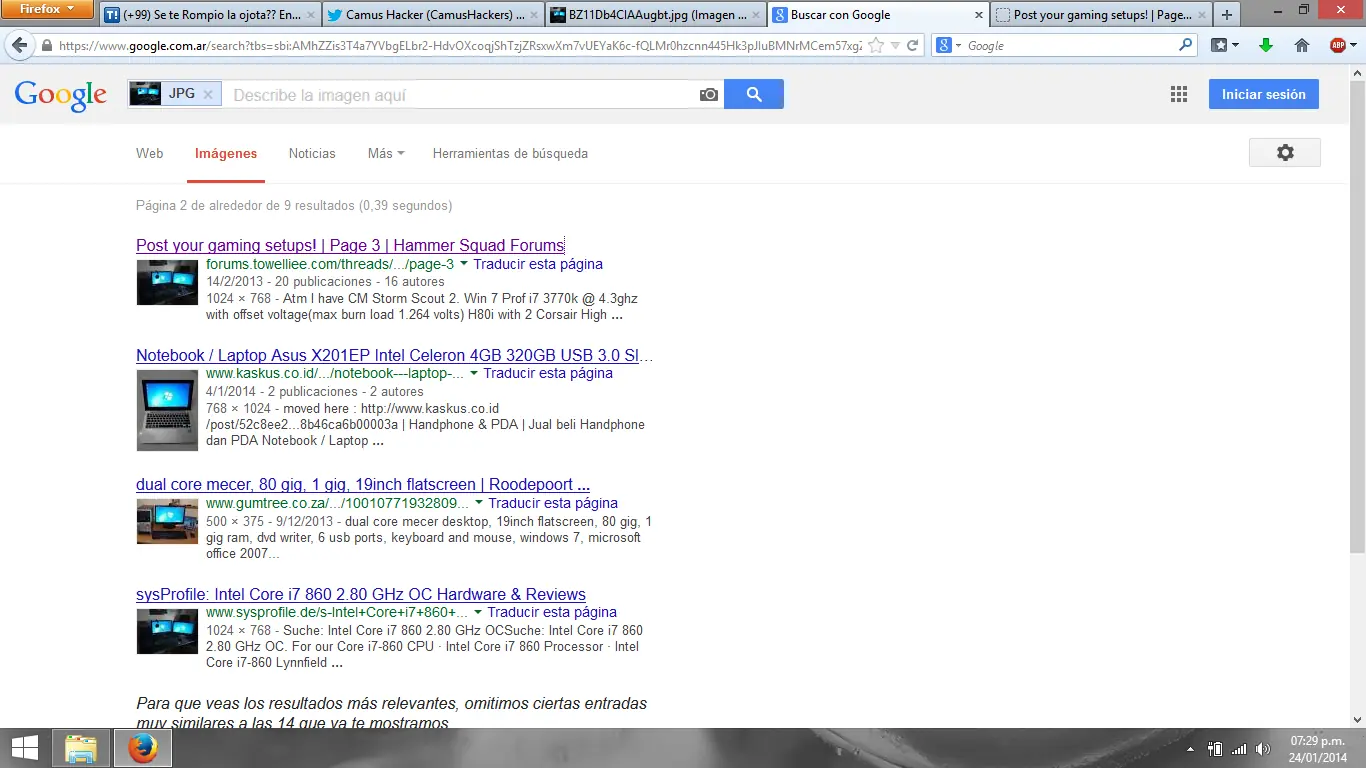Remove the JPG image chip from search
The image size is (1366, 768).
click(x=208, y=94)
